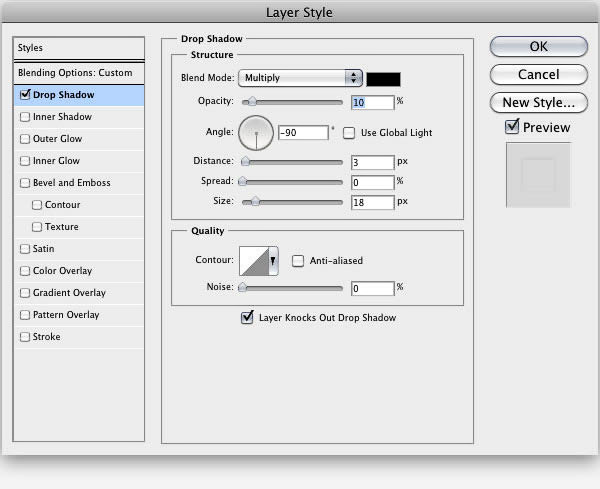The width and height of the screenshot is (600, 489).
Task: Enable the Stroke checkbox
Action: (25, 337)
